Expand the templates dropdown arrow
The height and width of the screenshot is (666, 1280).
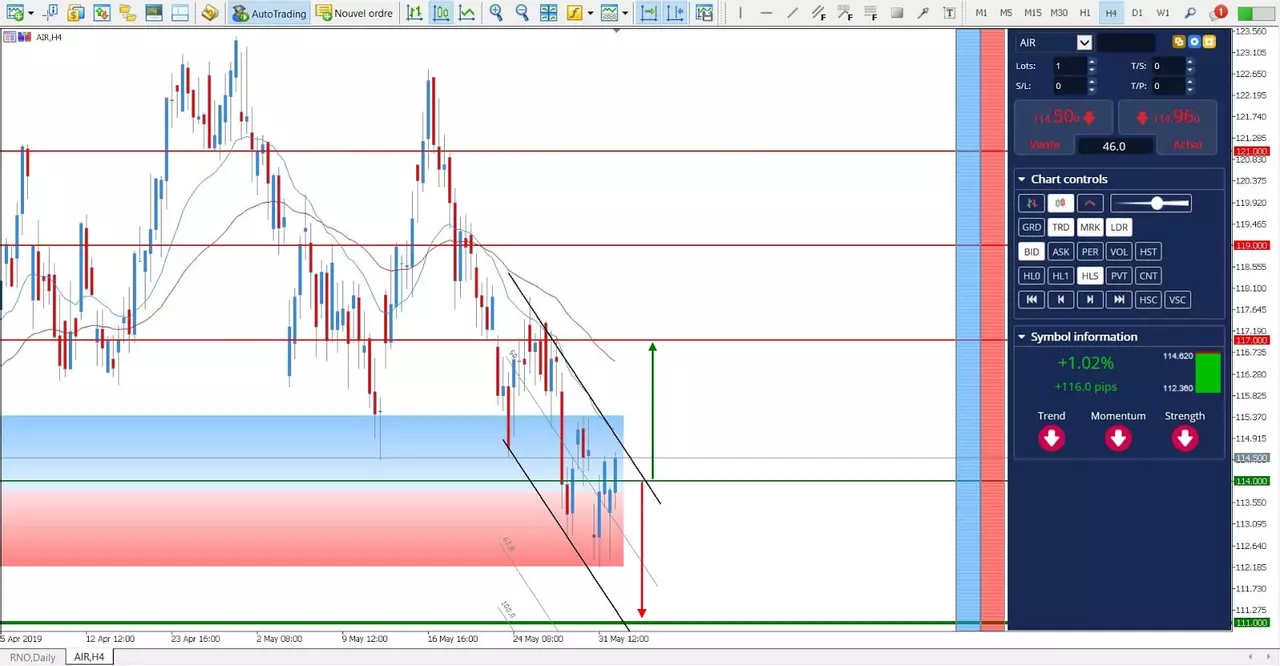(626, 14)
